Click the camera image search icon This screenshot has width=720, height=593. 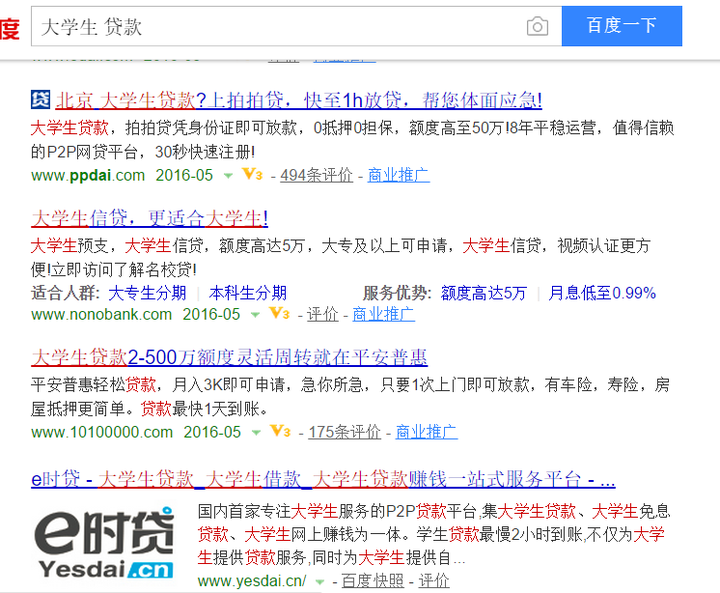(x=537, y=26)
